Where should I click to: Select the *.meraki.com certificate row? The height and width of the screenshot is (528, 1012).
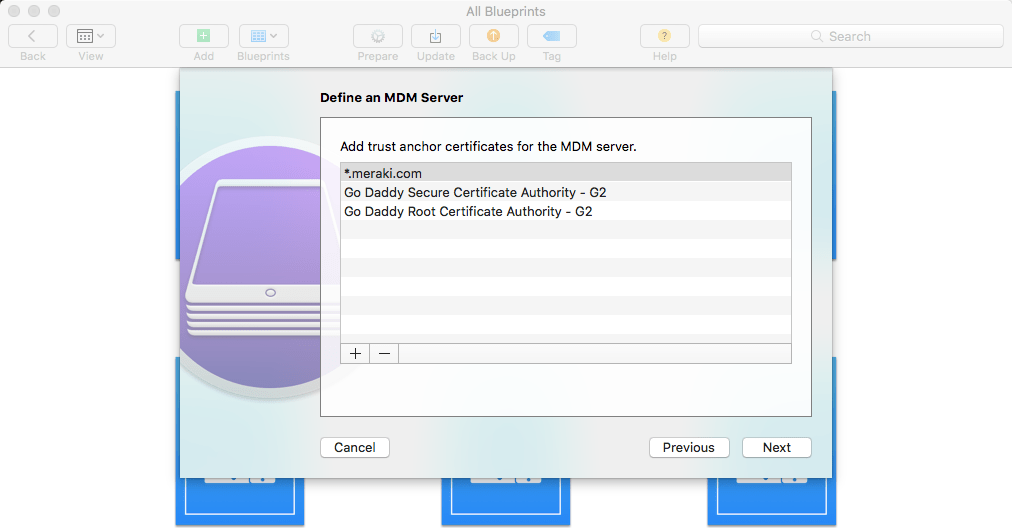[565, 173]
